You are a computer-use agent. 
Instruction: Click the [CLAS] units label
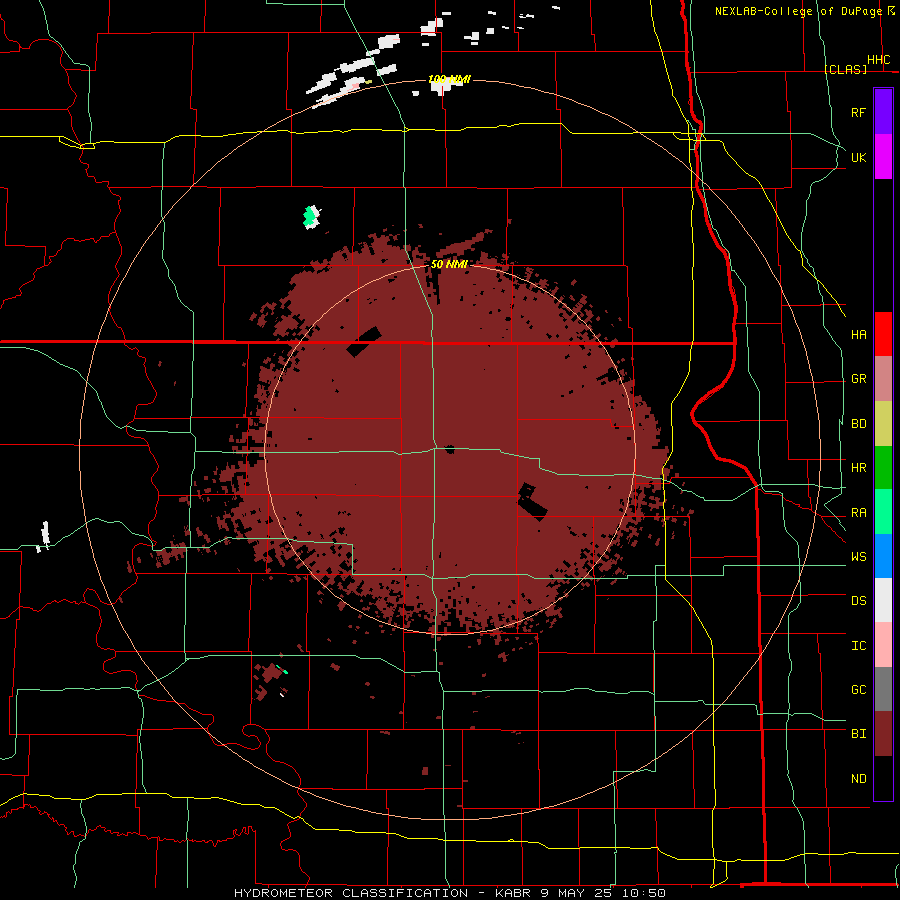(845, 69)
